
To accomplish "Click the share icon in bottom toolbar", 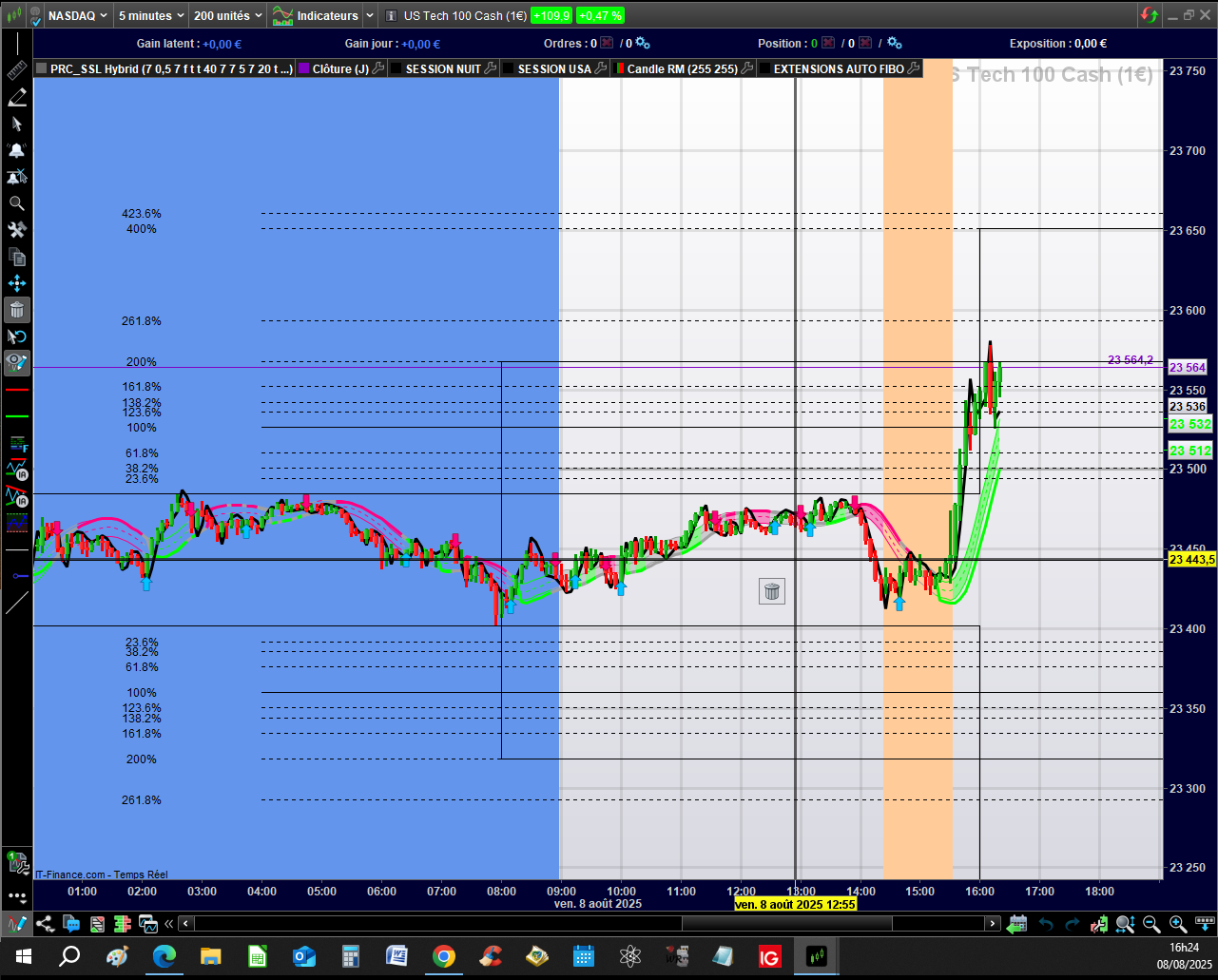I will click(45, 923).
